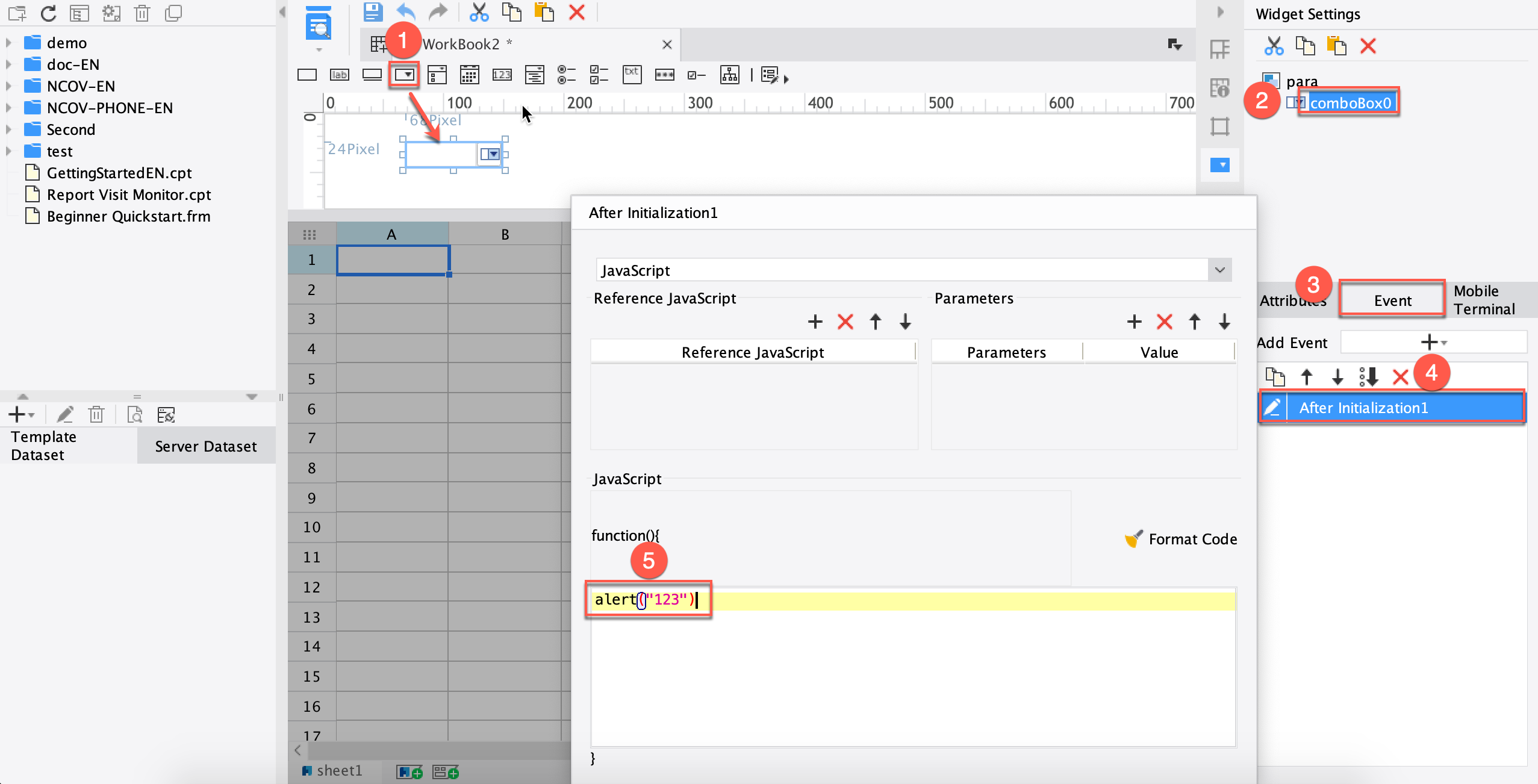Open the Add Event plus dropdown
This screenshot has width=1538, height=784.
pyautogui.click(x=1433, y=343)
